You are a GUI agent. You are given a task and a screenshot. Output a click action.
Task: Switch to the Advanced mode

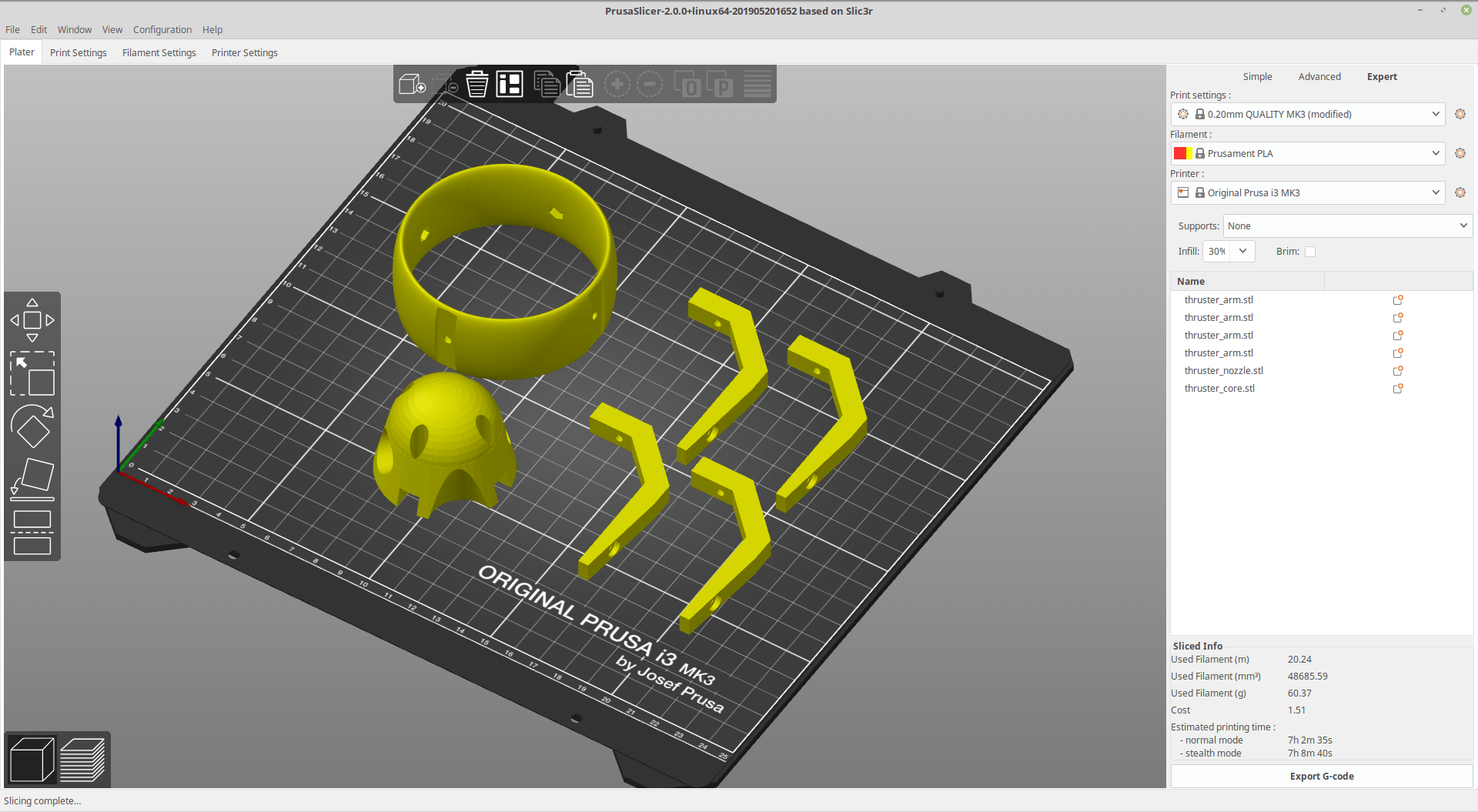[1319, 76]
